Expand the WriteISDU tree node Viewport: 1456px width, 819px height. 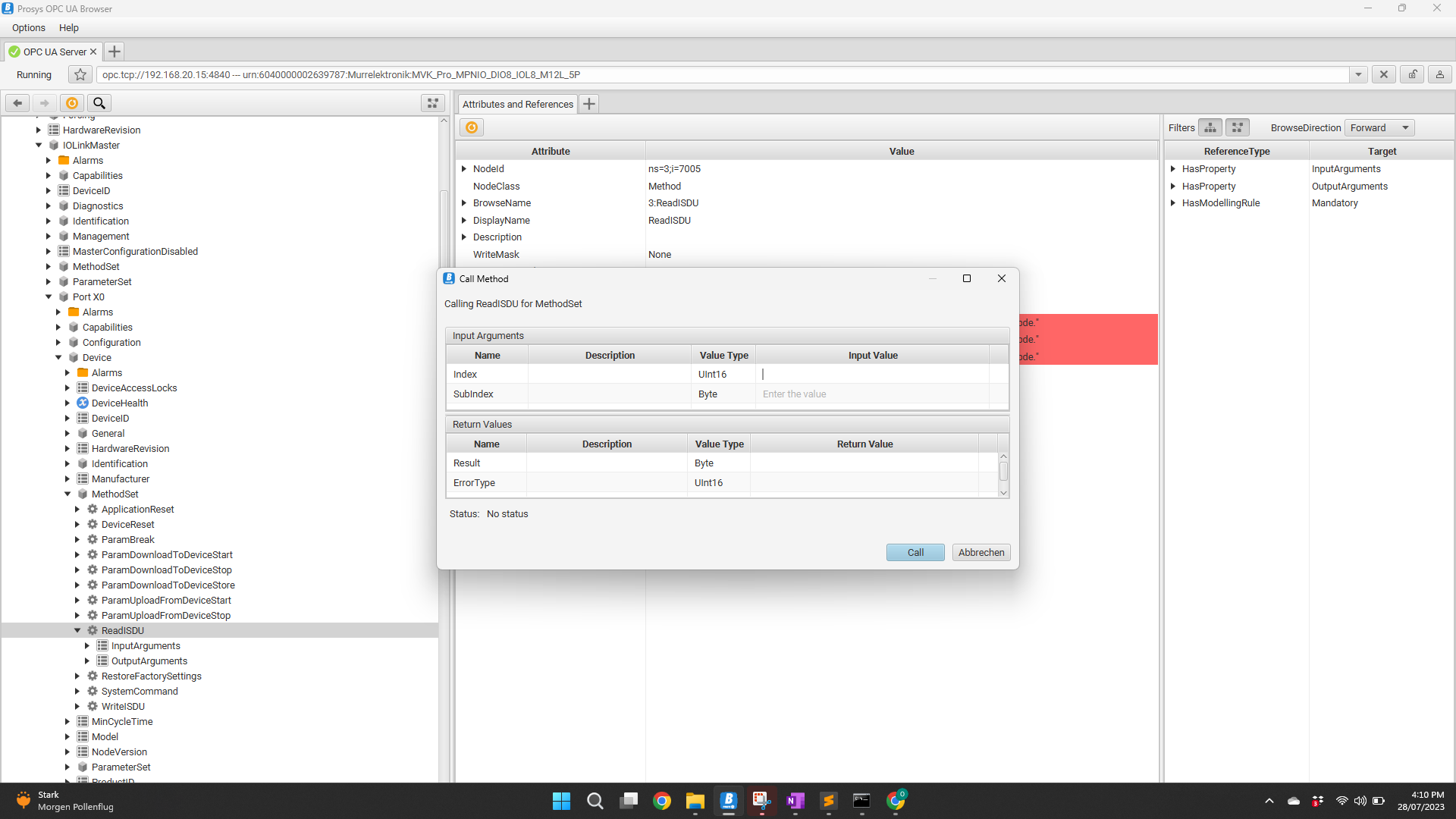click(x=77, y=706)
